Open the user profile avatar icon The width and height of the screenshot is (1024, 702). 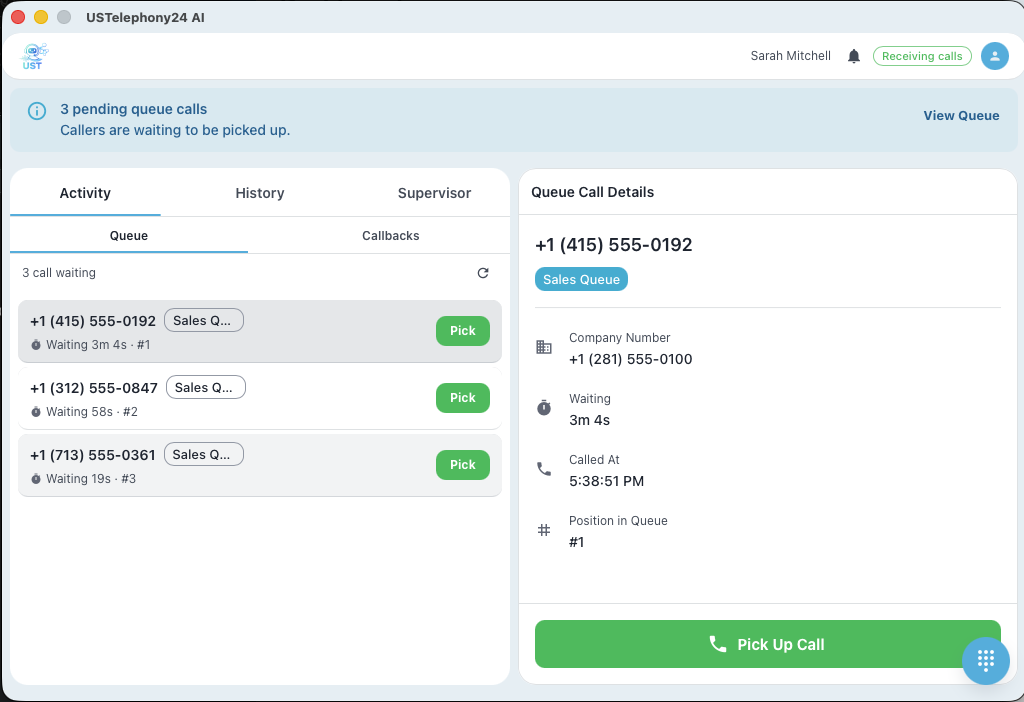click(994, 56)
